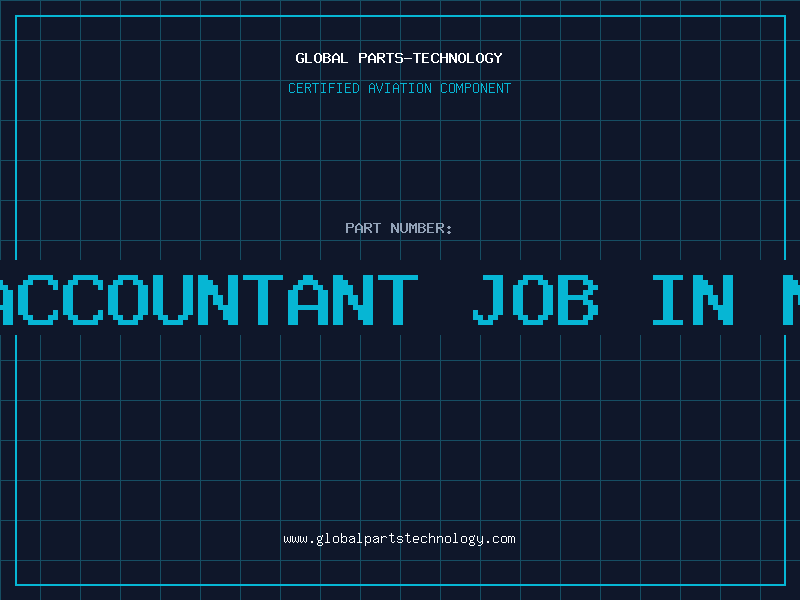Select the CERTIFIED AVIATION COMPONENT subtitle
Screen dimensions: 800x600
[x=399, y=88]
